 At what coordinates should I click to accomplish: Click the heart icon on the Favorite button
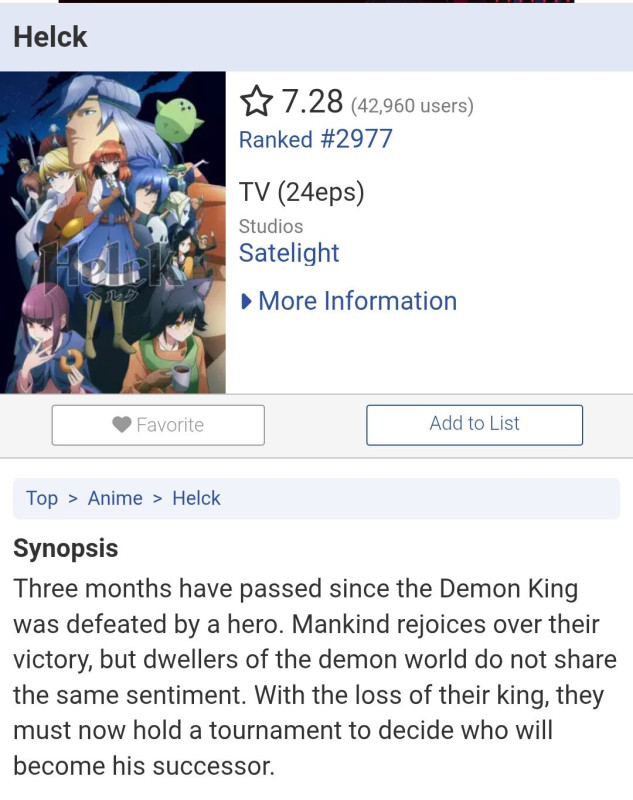(122, 424)
